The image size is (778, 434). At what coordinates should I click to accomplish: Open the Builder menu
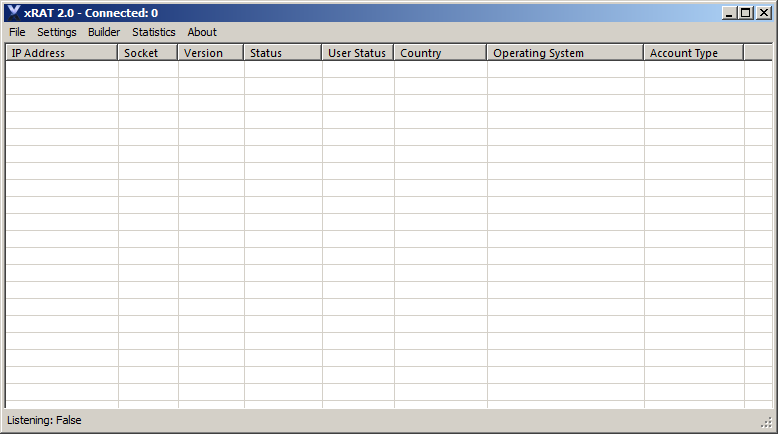104,32
